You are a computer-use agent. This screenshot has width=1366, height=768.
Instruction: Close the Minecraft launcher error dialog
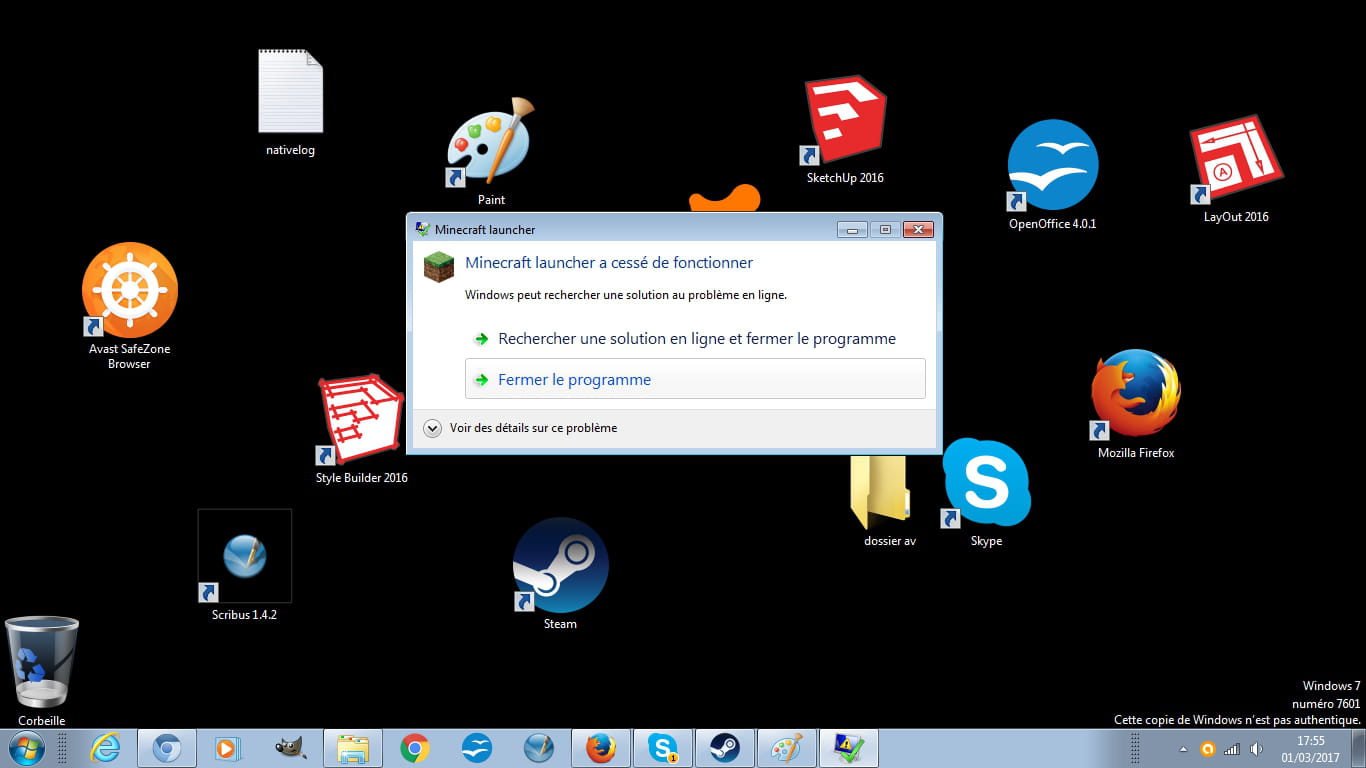(917, 229)
